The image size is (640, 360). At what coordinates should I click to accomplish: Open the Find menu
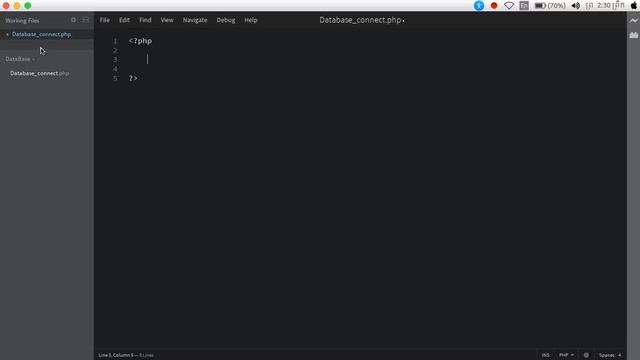145,20
